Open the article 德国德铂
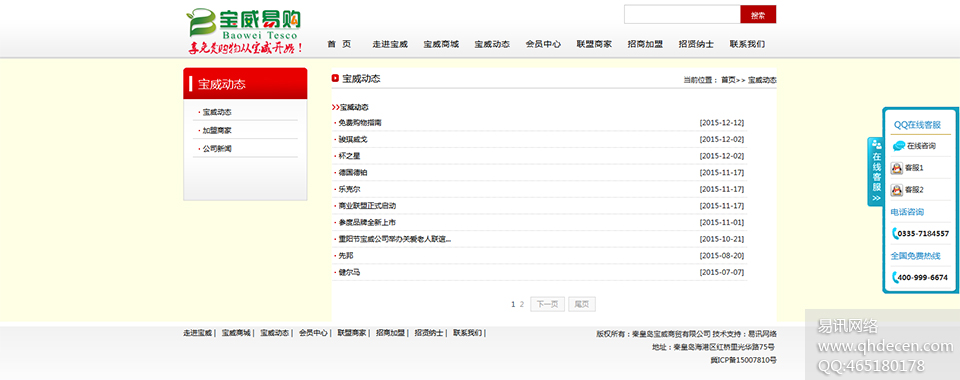The image size is (960, 380). [x=353, y=173]
